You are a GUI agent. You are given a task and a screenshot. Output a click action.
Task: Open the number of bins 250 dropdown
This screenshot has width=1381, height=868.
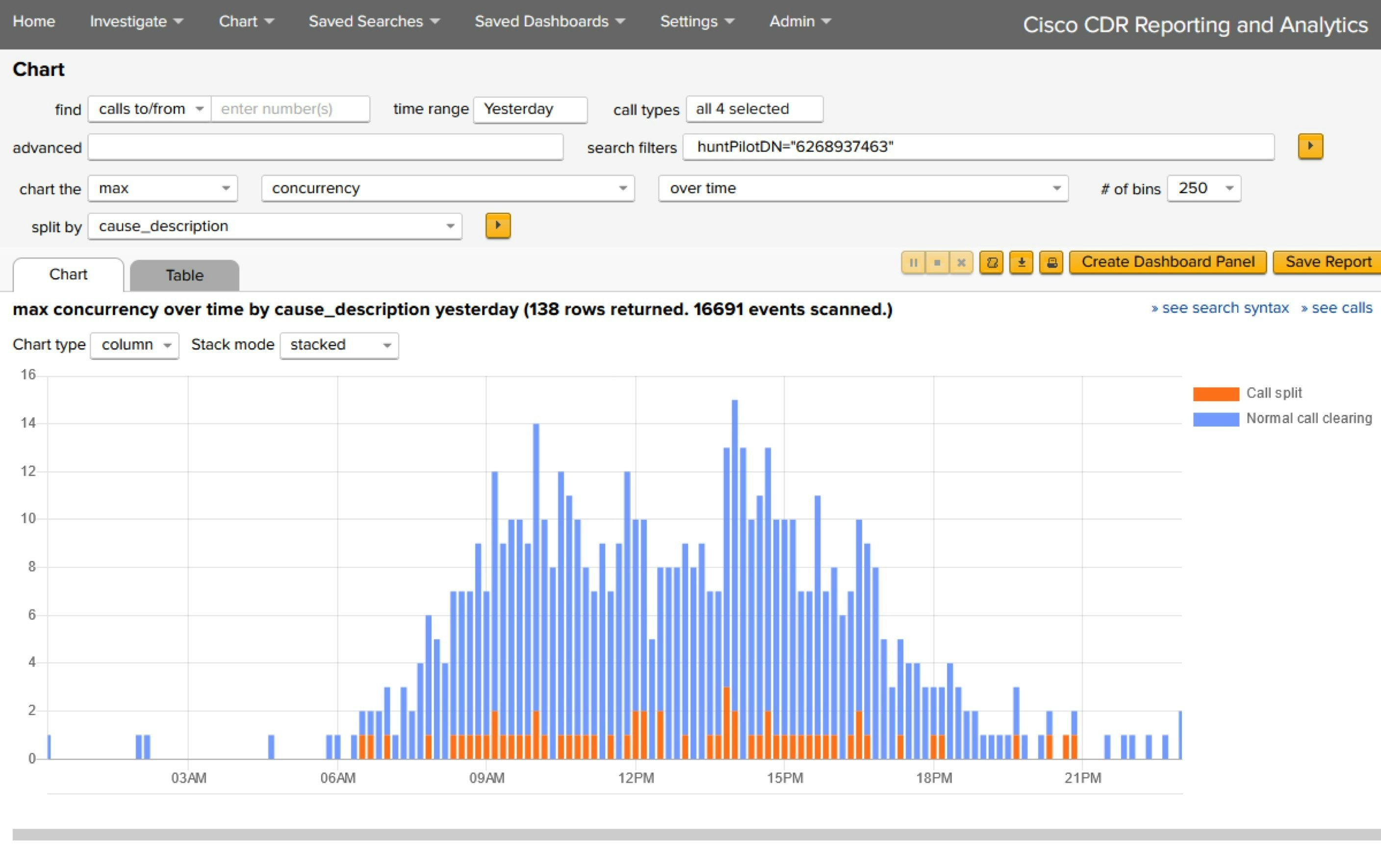(1204, 189)
